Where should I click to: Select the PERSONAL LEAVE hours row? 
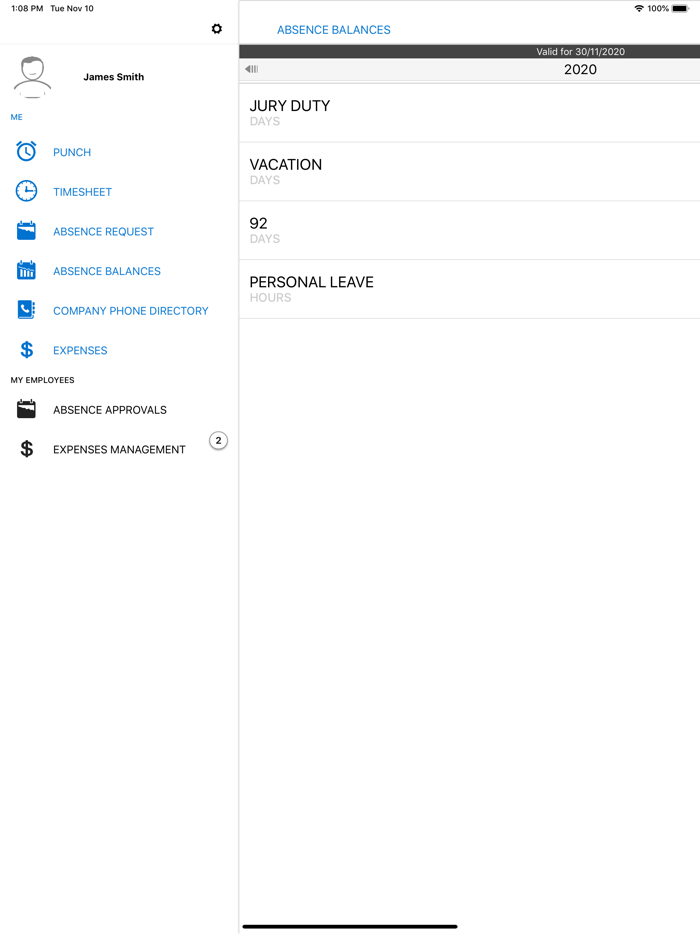(469, 289)
